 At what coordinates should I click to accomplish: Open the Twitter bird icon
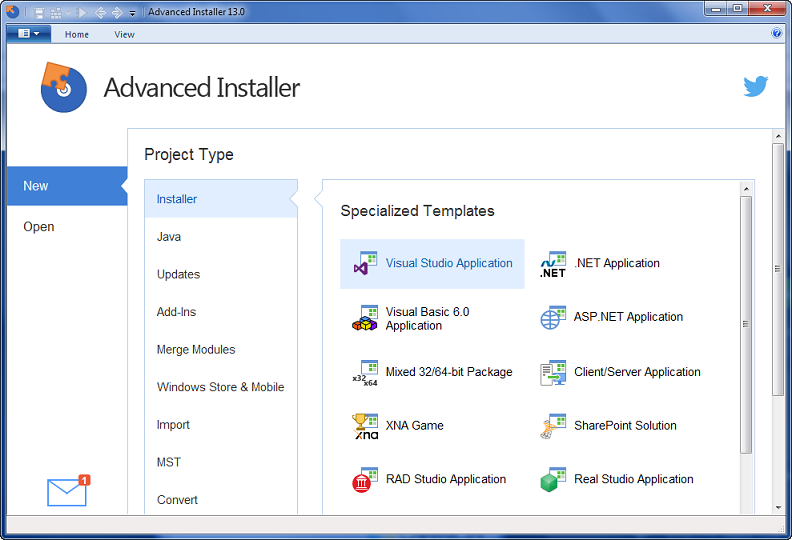(x=756, y=86)
